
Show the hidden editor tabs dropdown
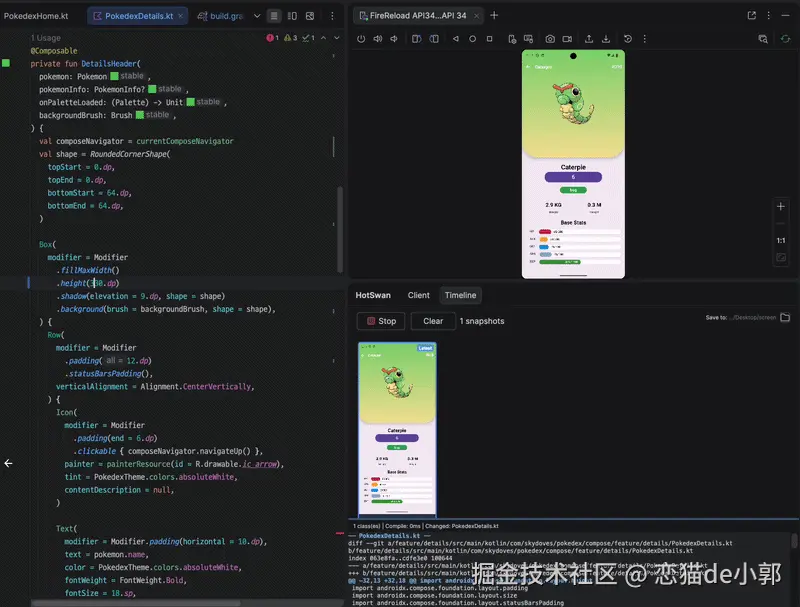[x=257, y=16]
